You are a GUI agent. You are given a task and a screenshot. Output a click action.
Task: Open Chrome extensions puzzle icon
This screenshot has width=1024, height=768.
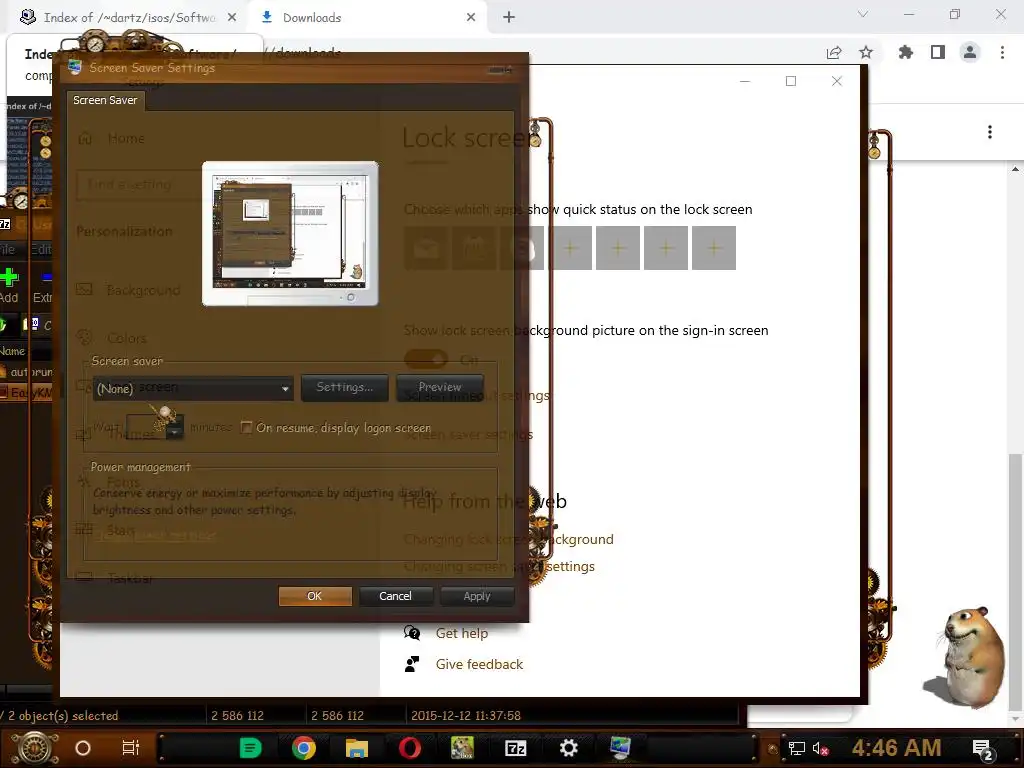(x=905, y=52)
